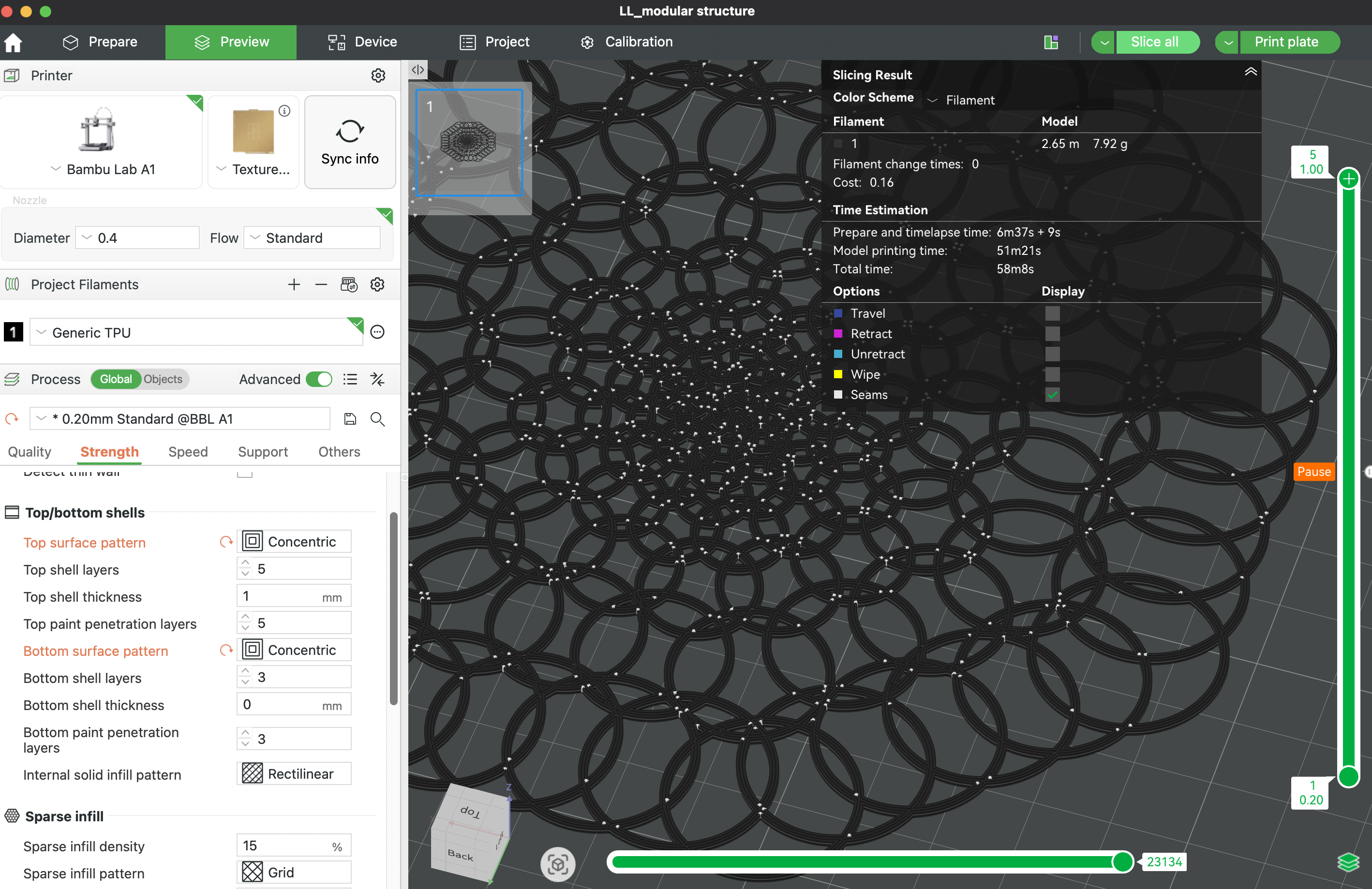This screenshot has height=889, width=1372.
Task: Open the nozzle Diameter dropdown
Action: [137, 237]
